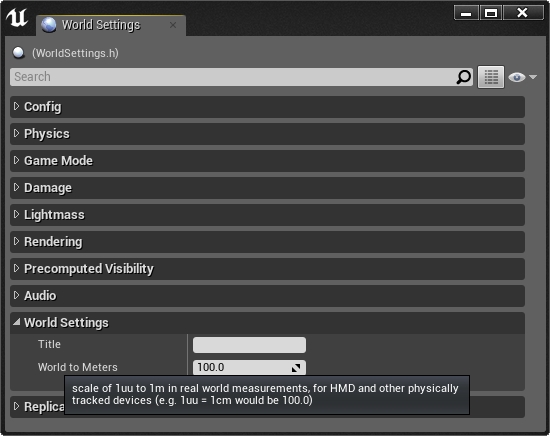Expand the Config category
Viewport: 550px width, 436px height.
[x=267, y=107]
